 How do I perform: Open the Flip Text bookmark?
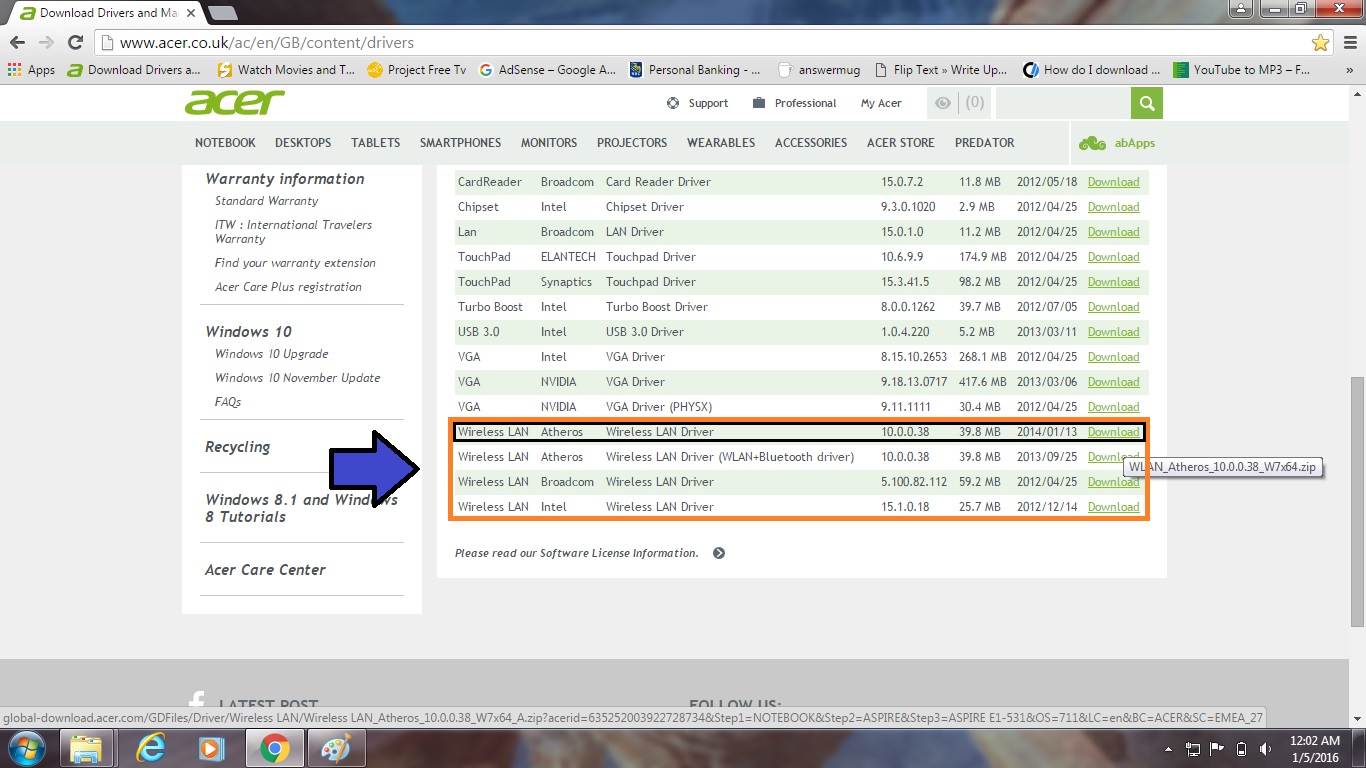[941, 70]
